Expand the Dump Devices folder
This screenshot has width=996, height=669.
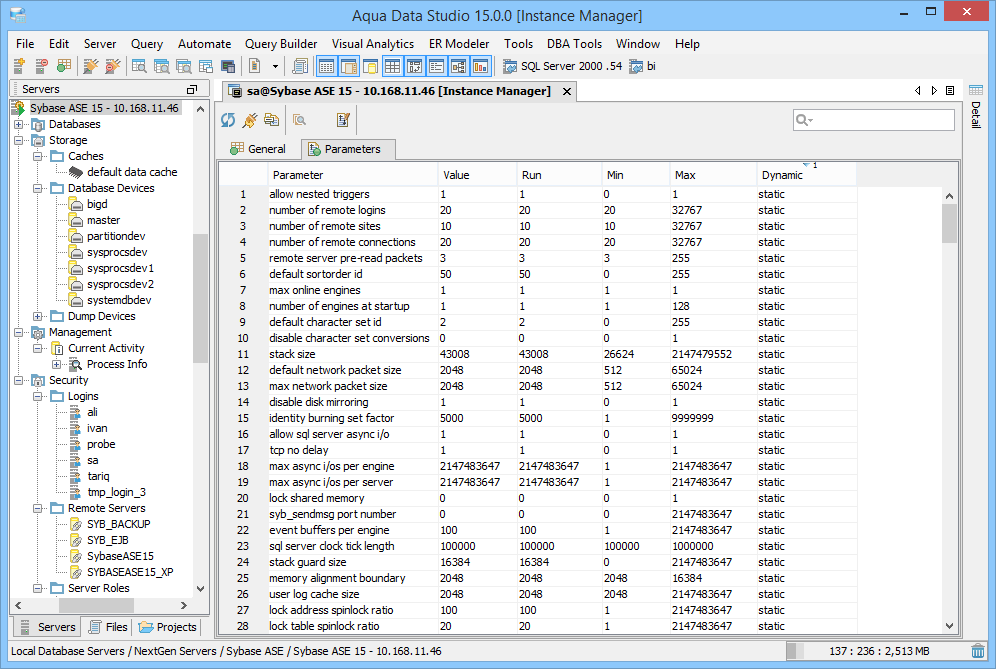[x=38, y=316]
